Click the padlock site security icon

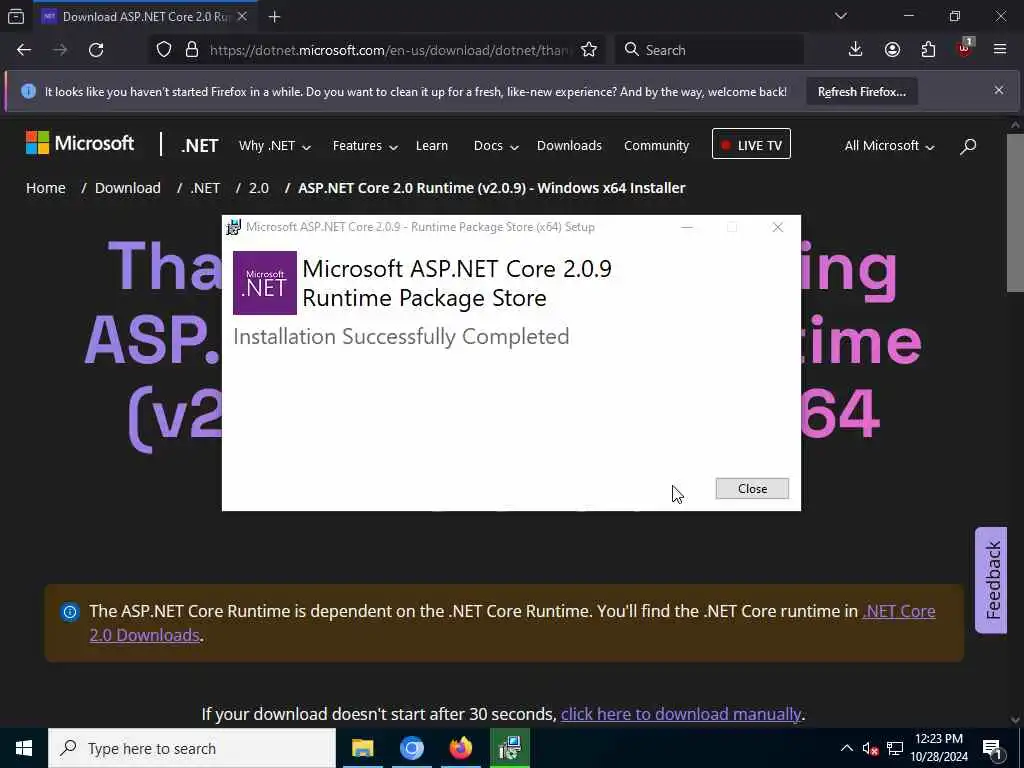[191, 50]
